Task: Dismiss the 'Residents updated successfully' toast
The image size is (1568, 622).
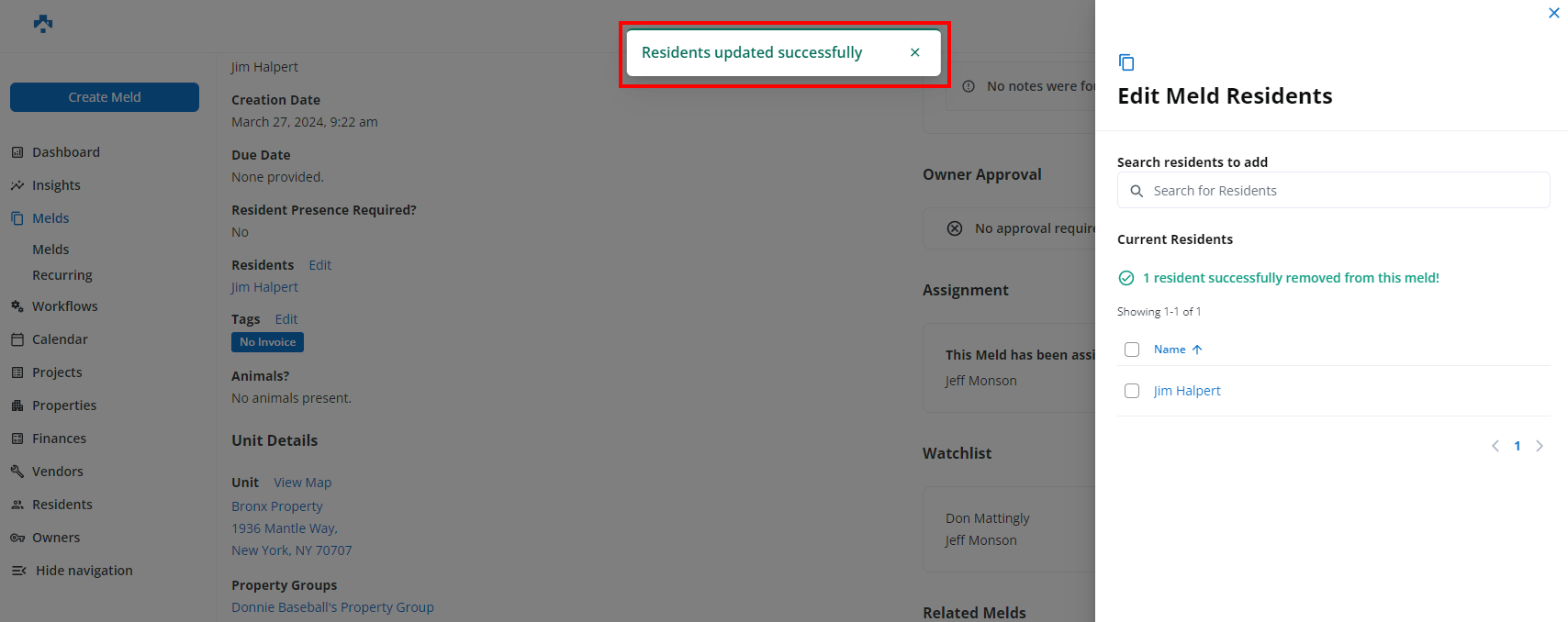Action: coord(914,52)
